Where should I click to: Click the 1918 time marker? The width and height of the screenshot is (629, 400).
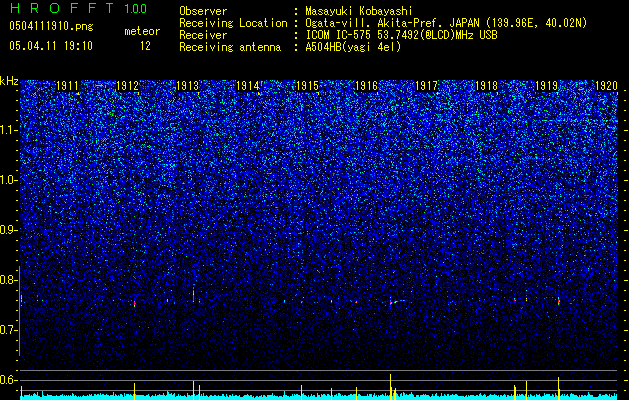point(486,86)
